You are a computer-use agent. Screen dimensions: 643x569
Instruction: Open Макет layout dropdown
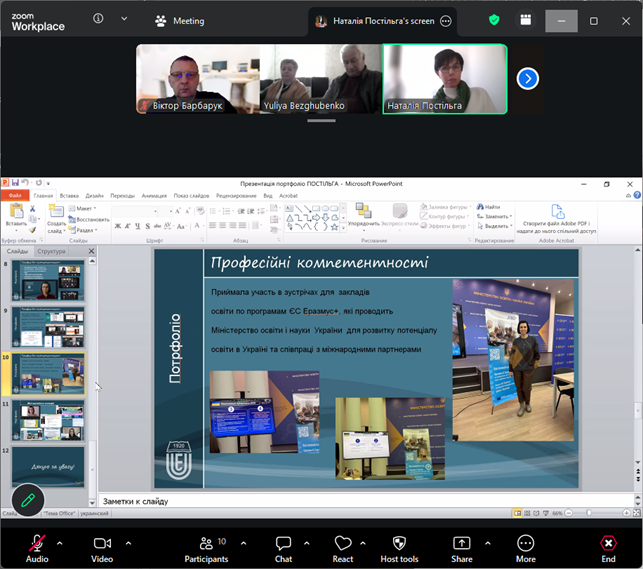click(82, 209)
